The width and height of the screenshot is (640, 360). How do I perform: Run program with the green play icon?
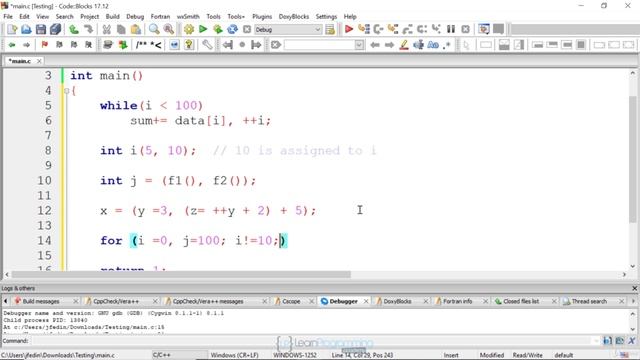(x=203, y=29)
